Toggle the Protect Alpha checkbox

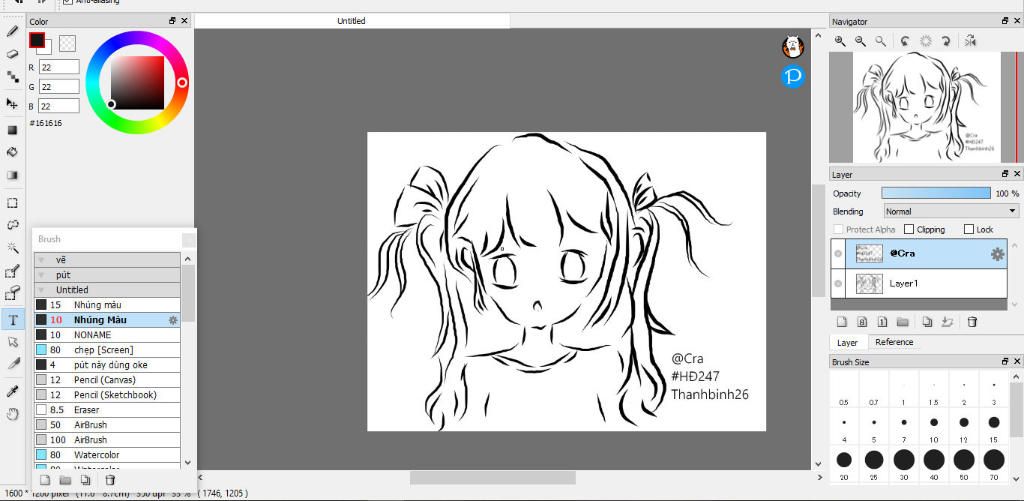click(x=839, y=229)
